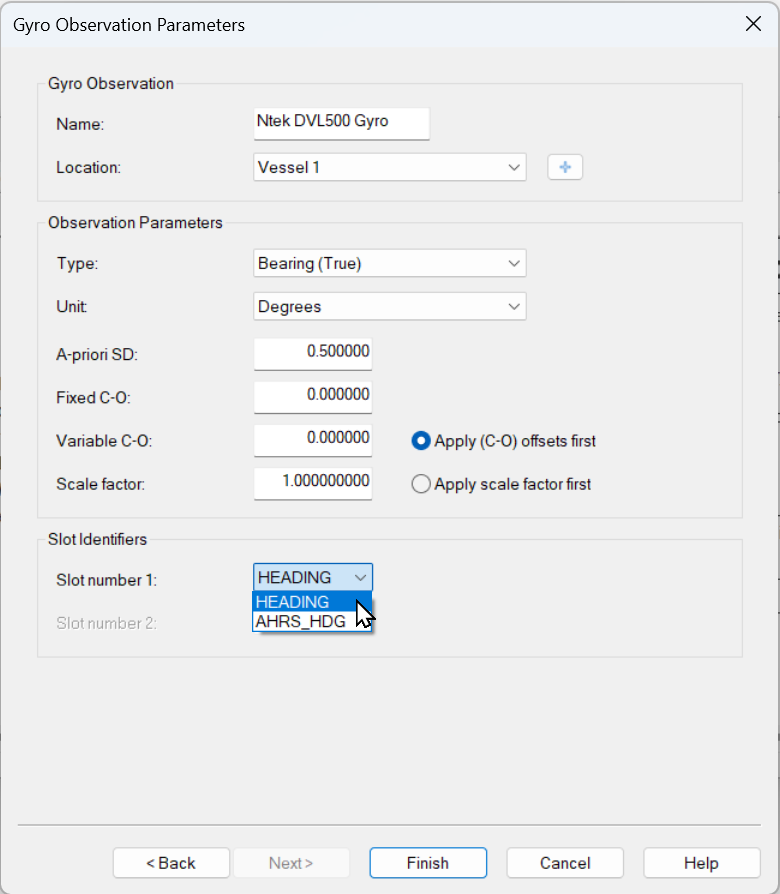Open Help for this dialog
This screenshot has height=894, width=780.
[702, 863]
